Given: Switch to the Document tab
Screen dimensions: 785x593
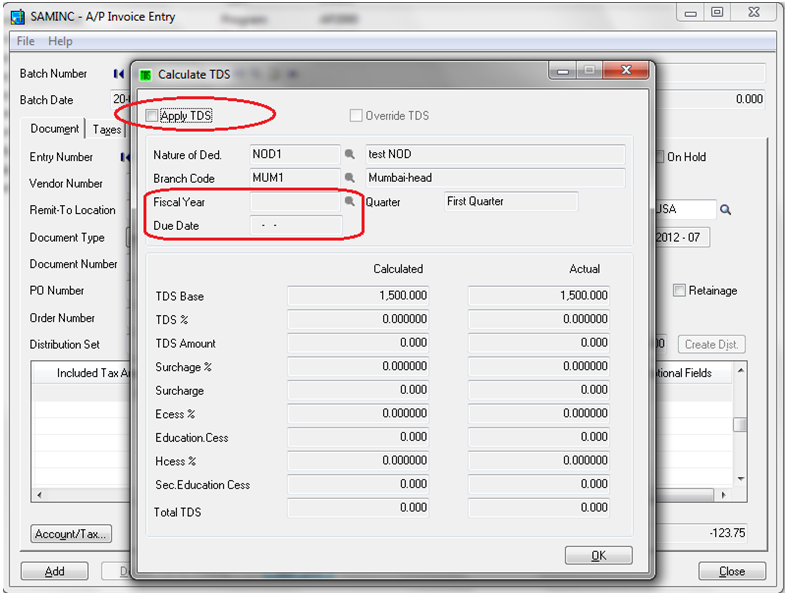Looking at the screenshot, I should [x=55, y=129].
